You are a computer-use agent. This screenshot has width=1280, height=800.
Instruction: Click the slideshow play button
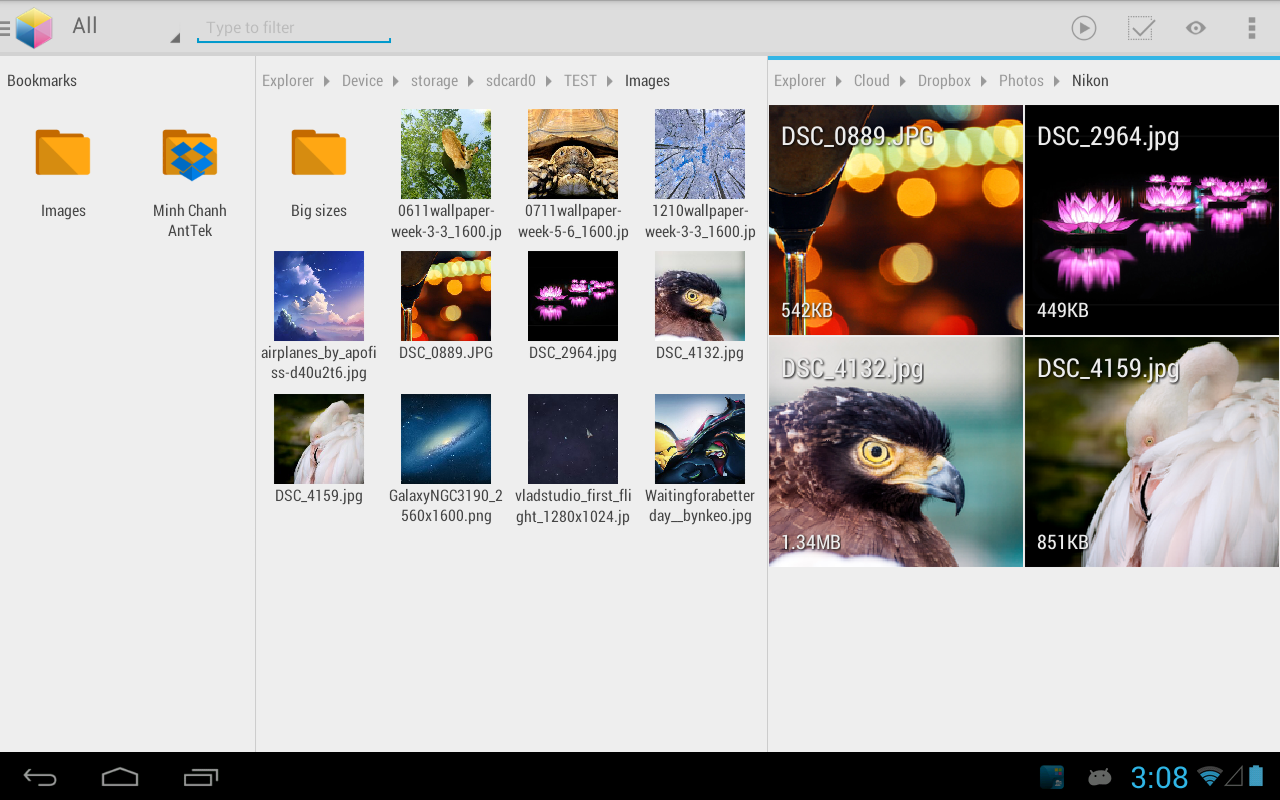click(x=1084, y=28)
